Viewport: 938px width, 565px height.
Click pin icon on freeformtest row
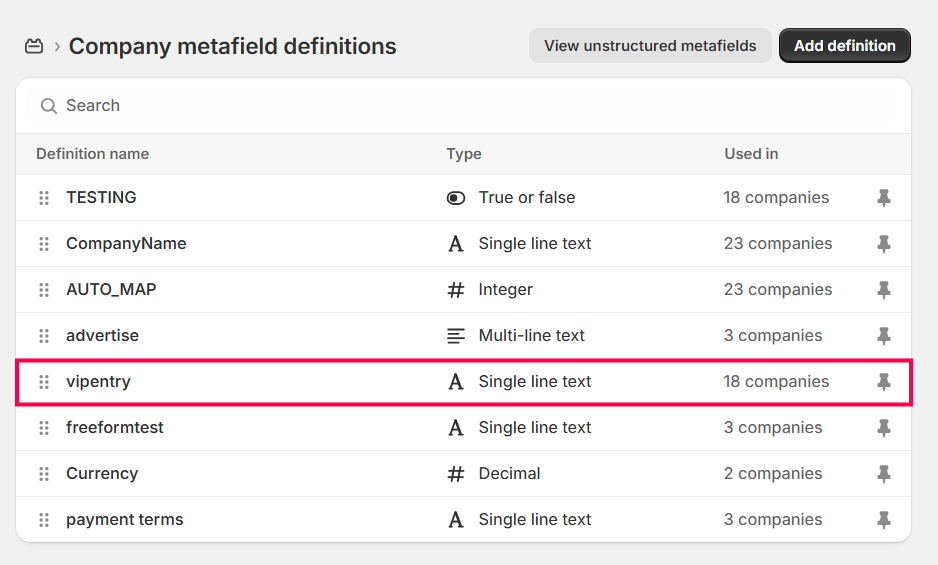[884, 428]
